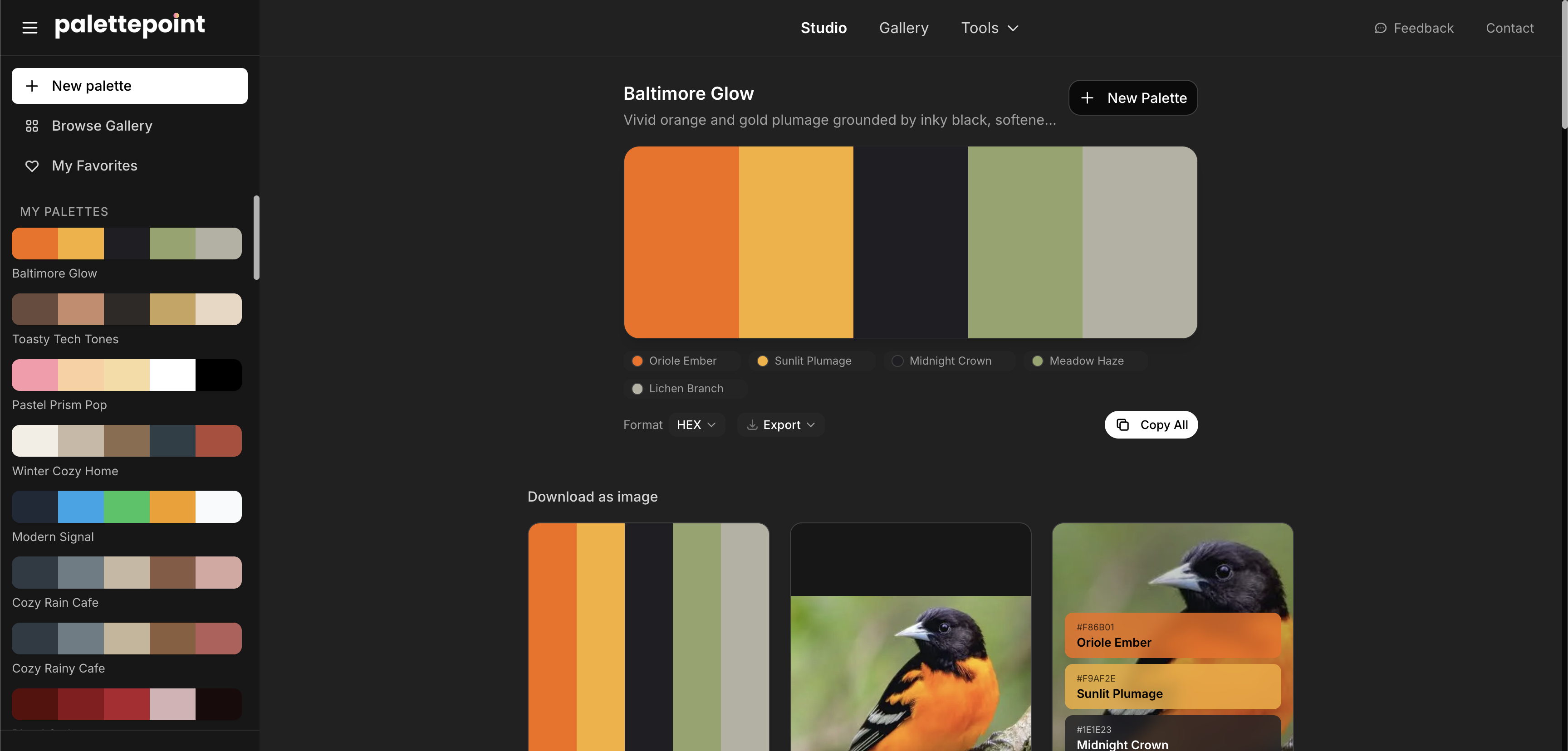
Task: Switch to the Gallery tab
Action: (x=903, y=28)
